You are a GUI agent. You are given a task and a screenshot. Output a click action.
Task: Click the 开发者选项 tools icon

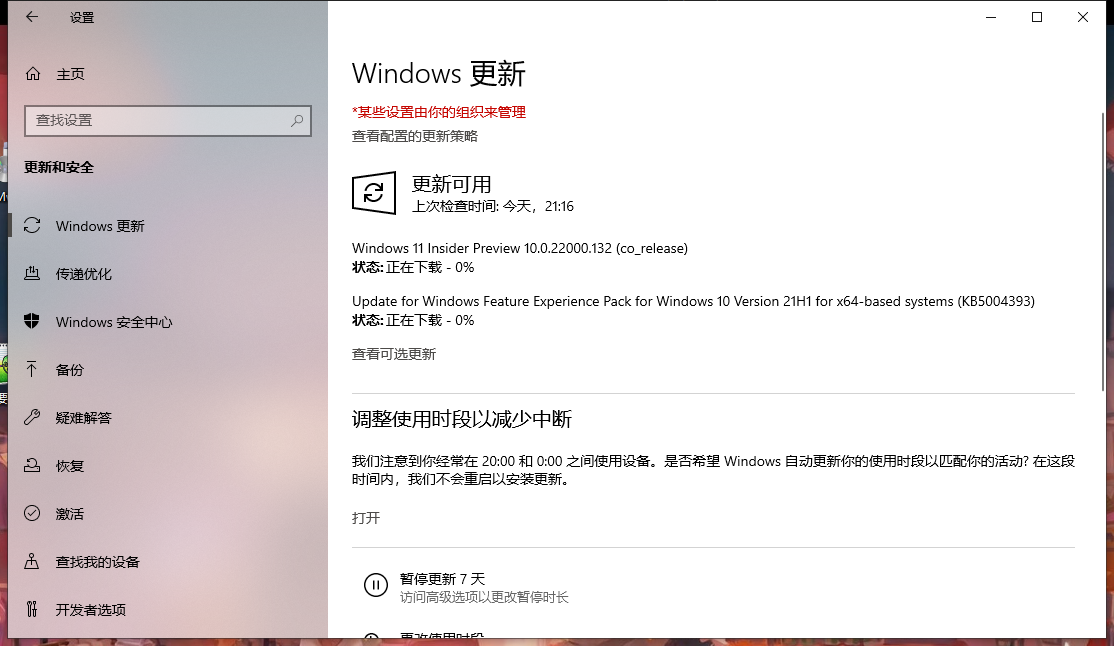pyautogui.click(x=33, y=610)
